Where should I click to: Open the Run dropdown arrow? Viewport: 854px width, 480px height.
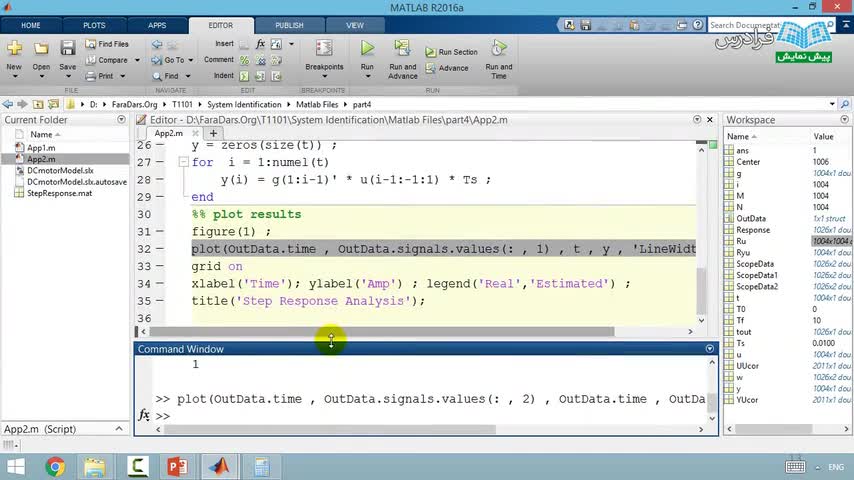pos(367,77)
